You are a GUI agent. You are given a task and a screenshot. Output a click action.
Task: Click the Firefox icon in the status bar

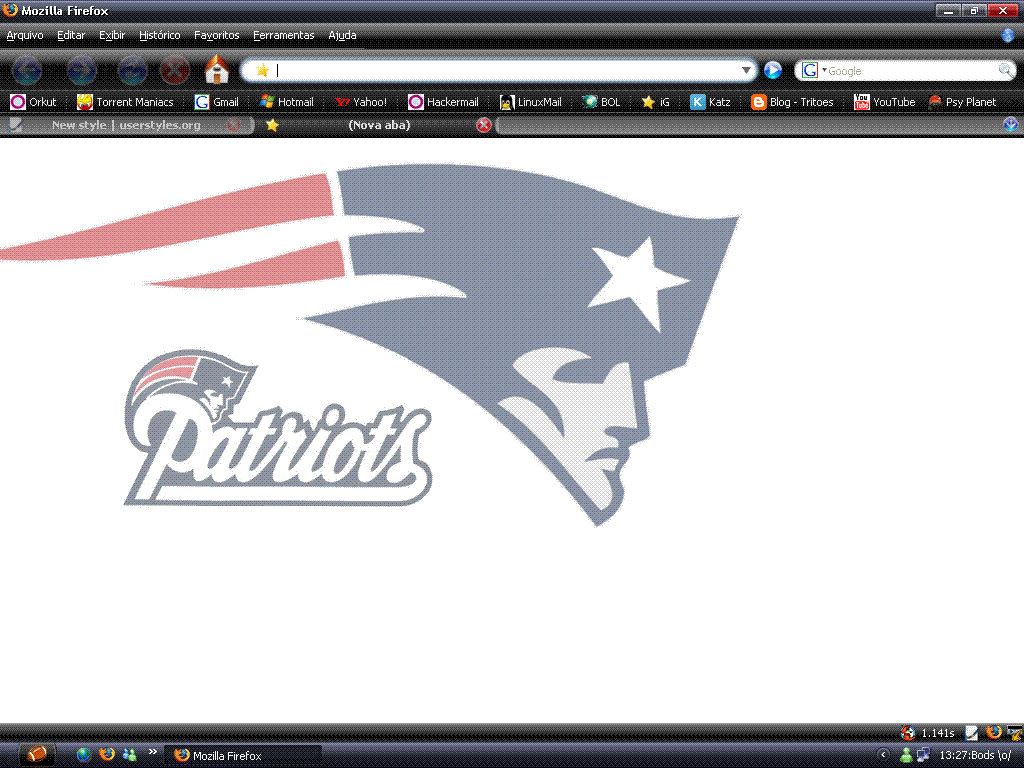994,732
